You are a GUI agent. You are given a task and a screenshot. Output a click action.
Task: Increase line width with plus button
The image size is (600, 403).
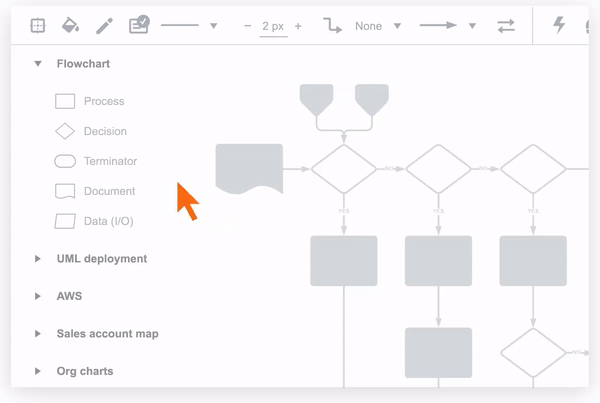298,26
